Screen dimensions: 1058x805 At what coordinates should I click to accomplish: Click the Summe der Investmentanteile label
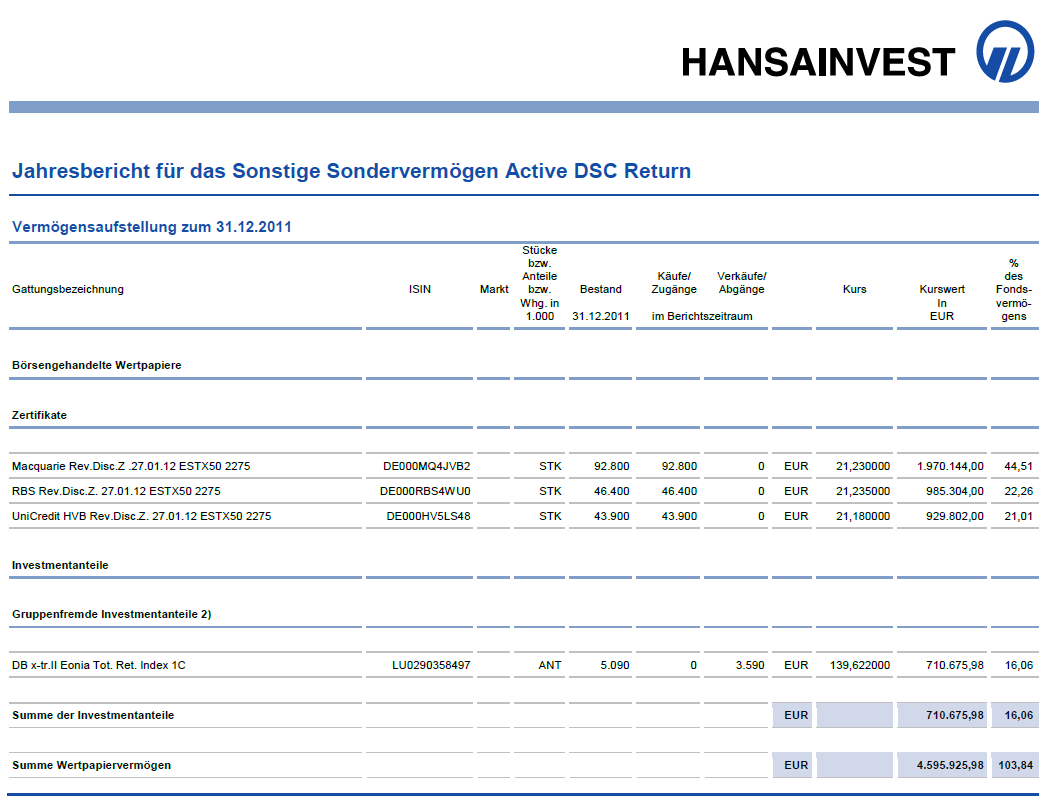(93, 715)
